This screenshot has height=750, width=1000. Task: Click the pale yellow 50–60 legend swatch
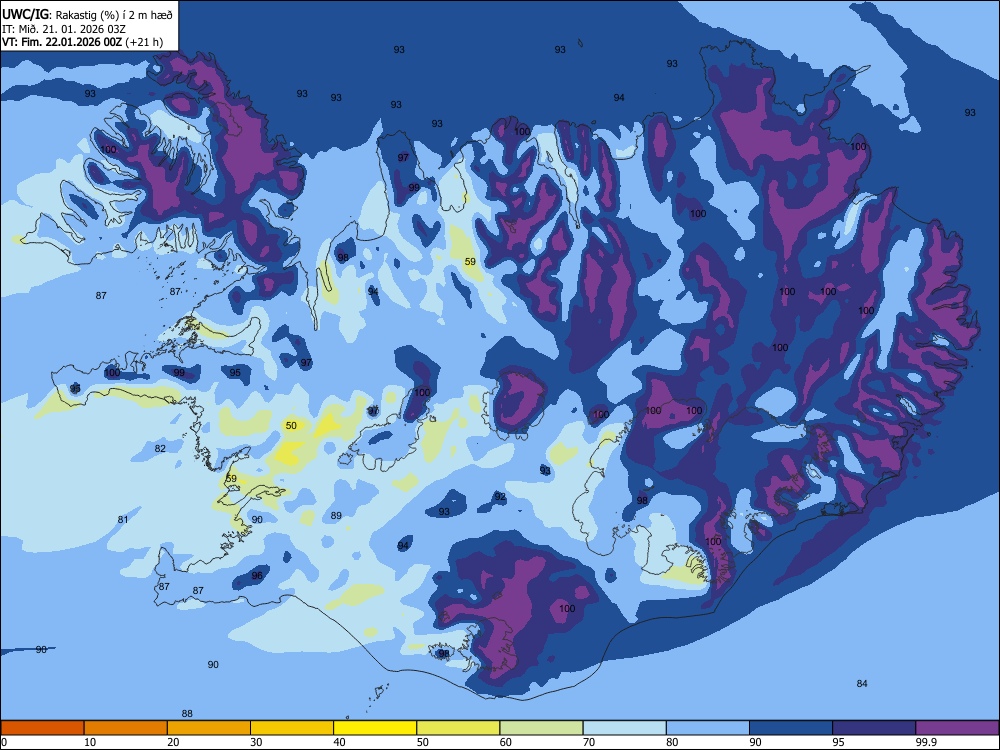(459, 728)
